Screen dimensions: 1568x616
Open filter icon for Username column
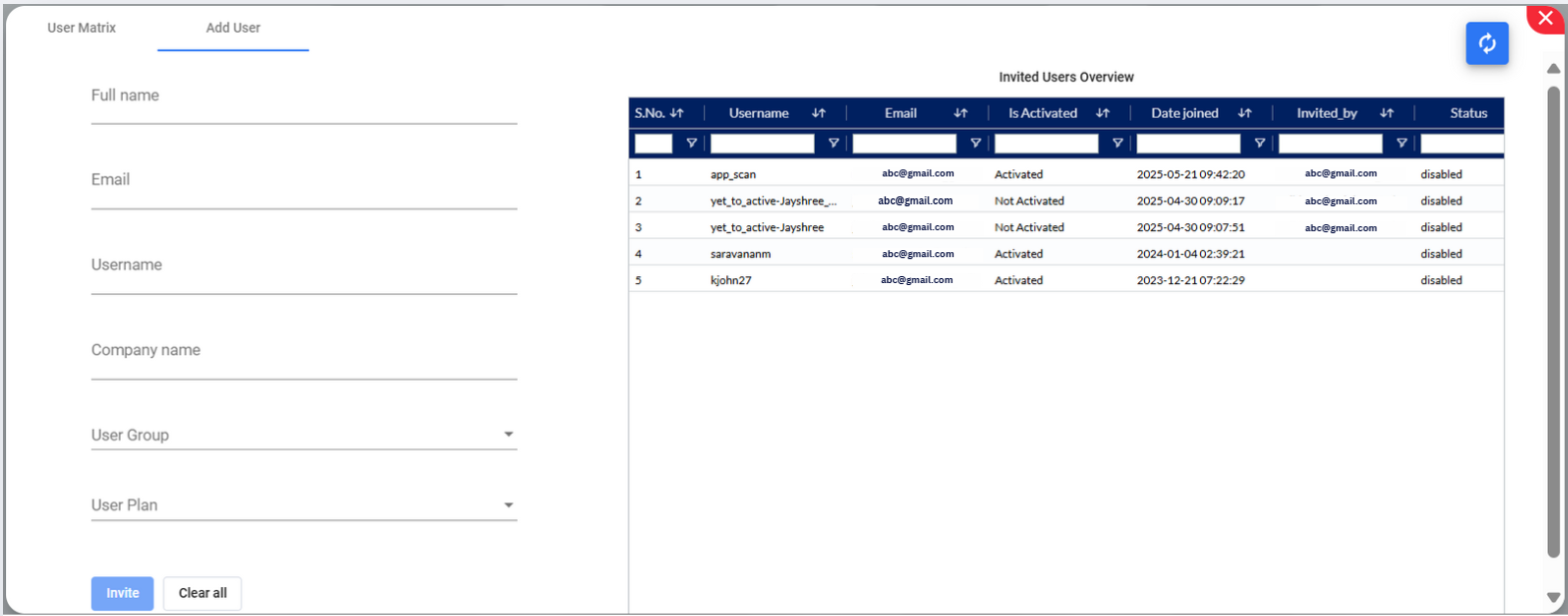click(834, 144)
